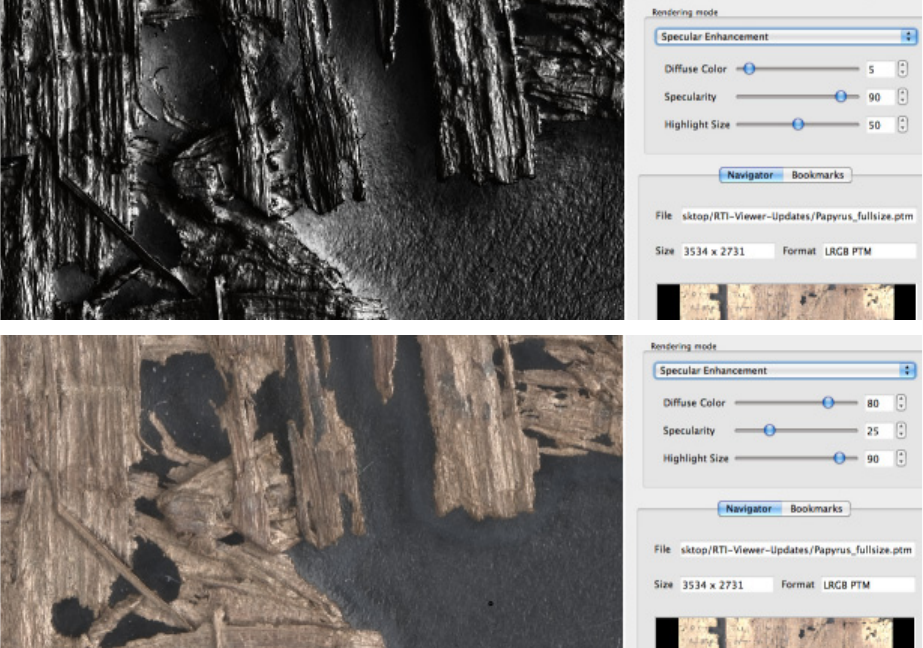
Task: Click stepper beside Highlight Size value 50
Action: coord(903,124)
